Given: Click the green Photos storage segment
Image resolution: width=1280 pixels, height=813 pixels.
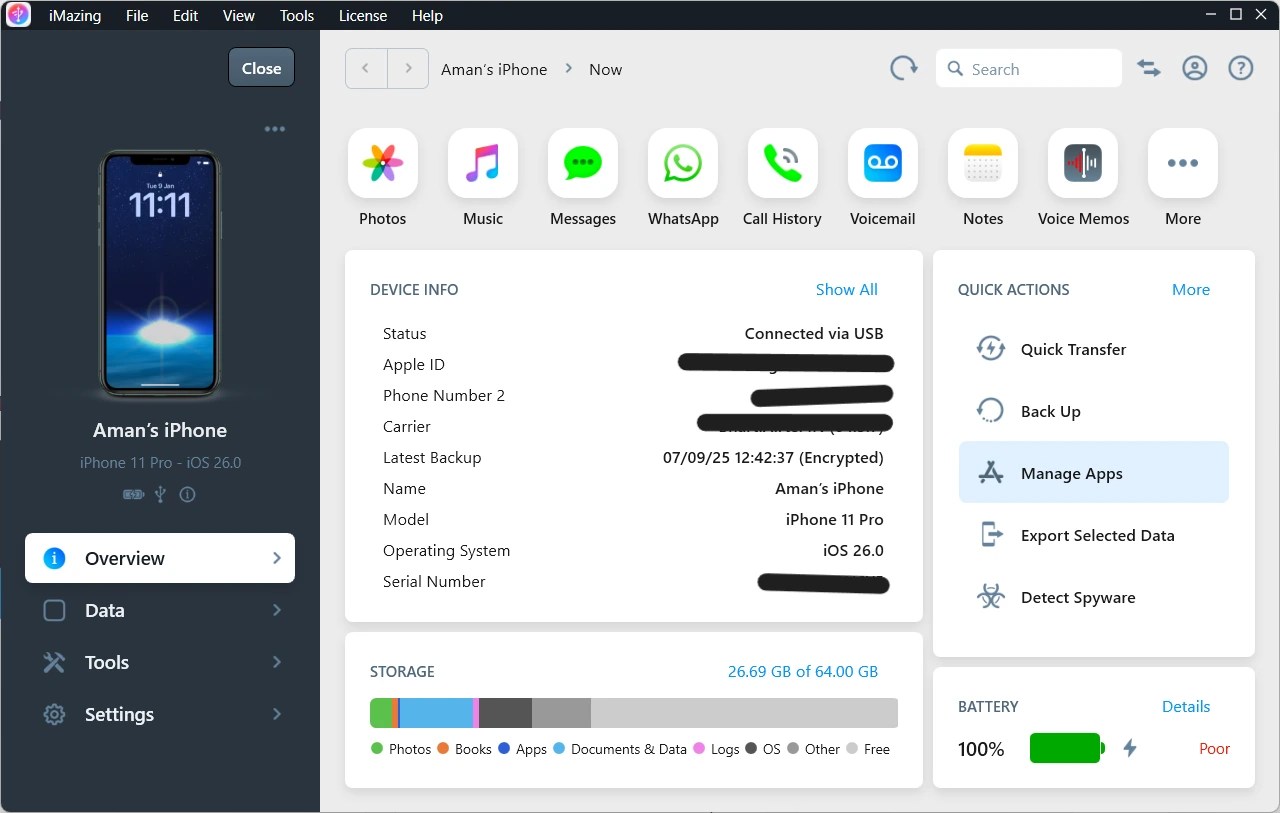Looking at the screenshot, I should pyautogui.click(x=381, y=713).
